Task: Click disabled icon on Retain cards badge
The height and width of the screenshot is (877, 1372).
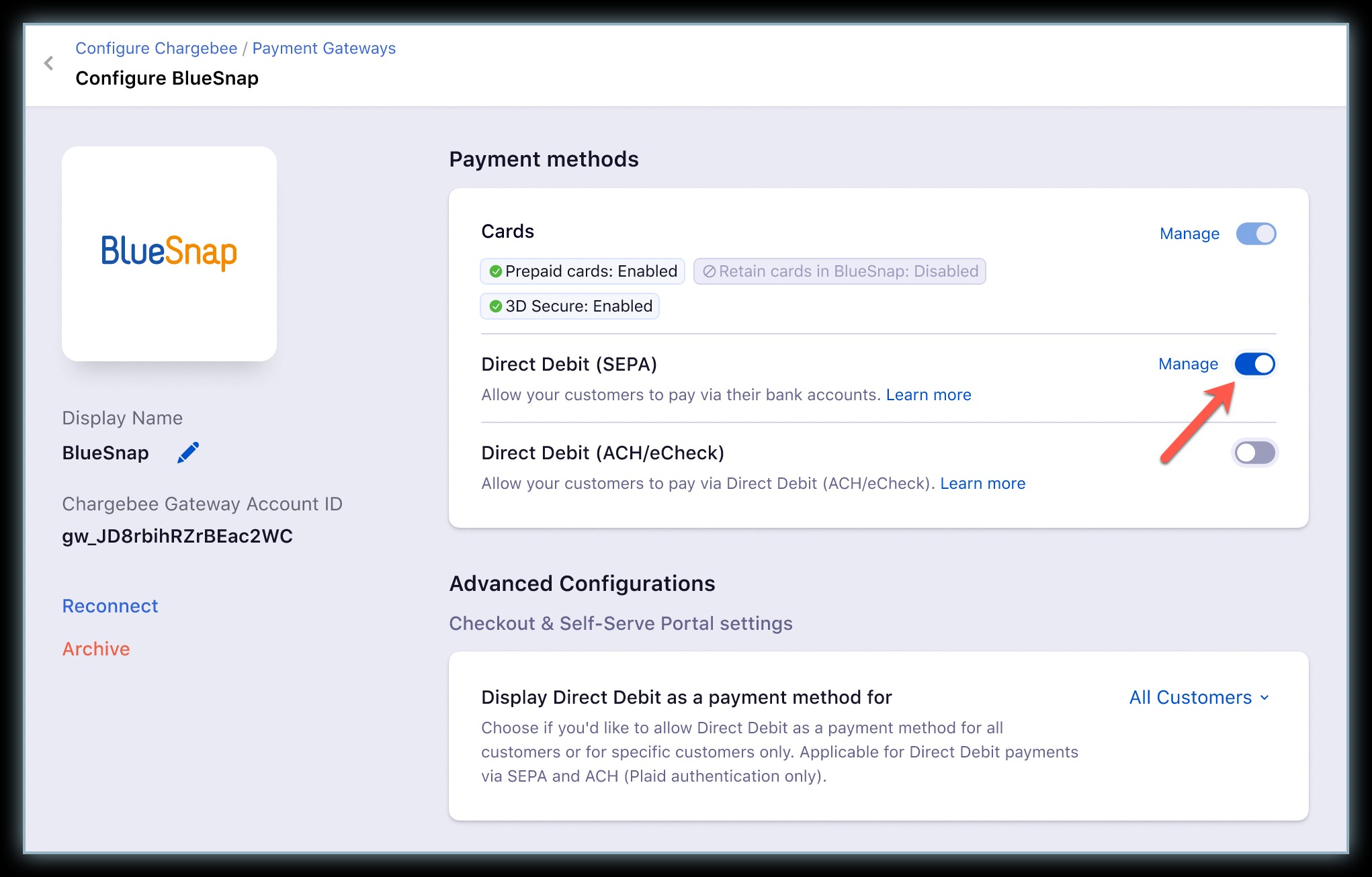Action: [x=709, y=271]
